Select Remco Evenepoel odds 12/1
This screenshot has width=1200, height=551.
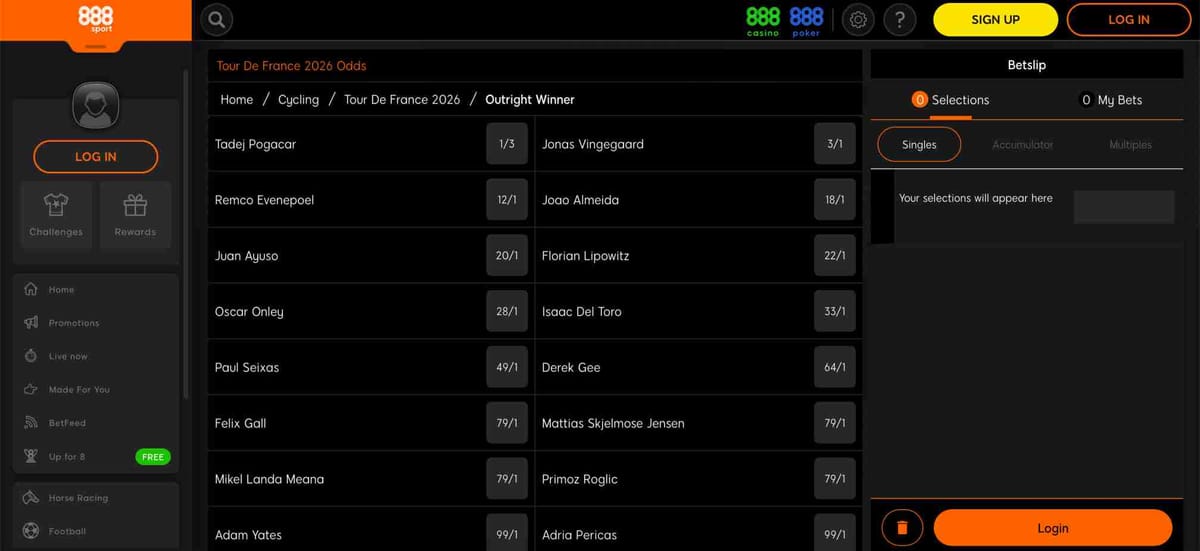(507, 200)
